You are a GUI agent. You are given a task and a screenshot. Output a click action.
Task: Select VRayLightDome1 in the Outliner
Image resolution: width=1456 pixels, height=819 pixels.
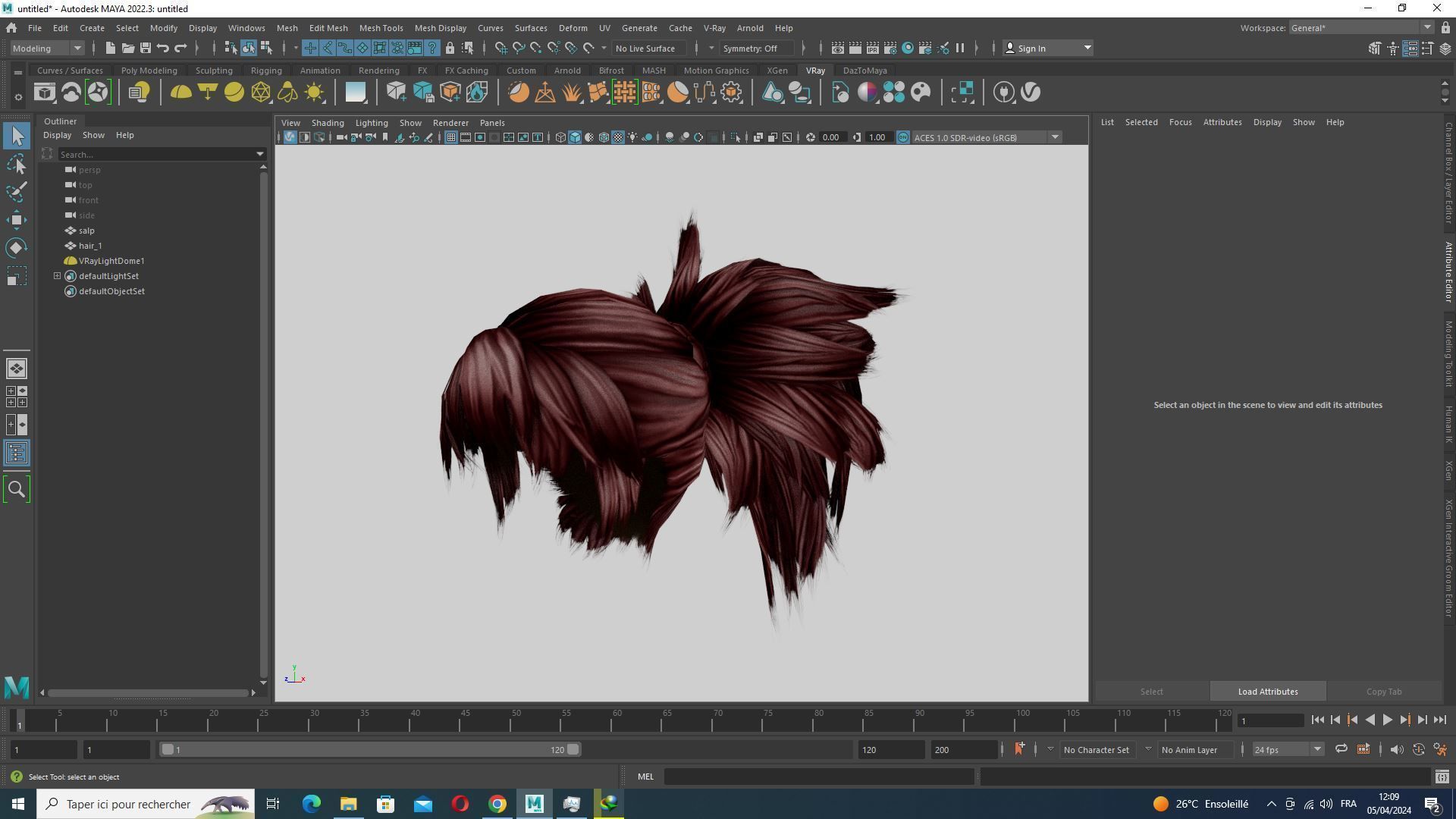[111, 261]
